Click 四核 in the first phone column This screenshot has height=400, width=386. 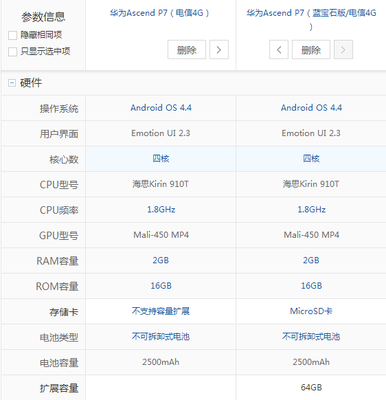[161, 158]
